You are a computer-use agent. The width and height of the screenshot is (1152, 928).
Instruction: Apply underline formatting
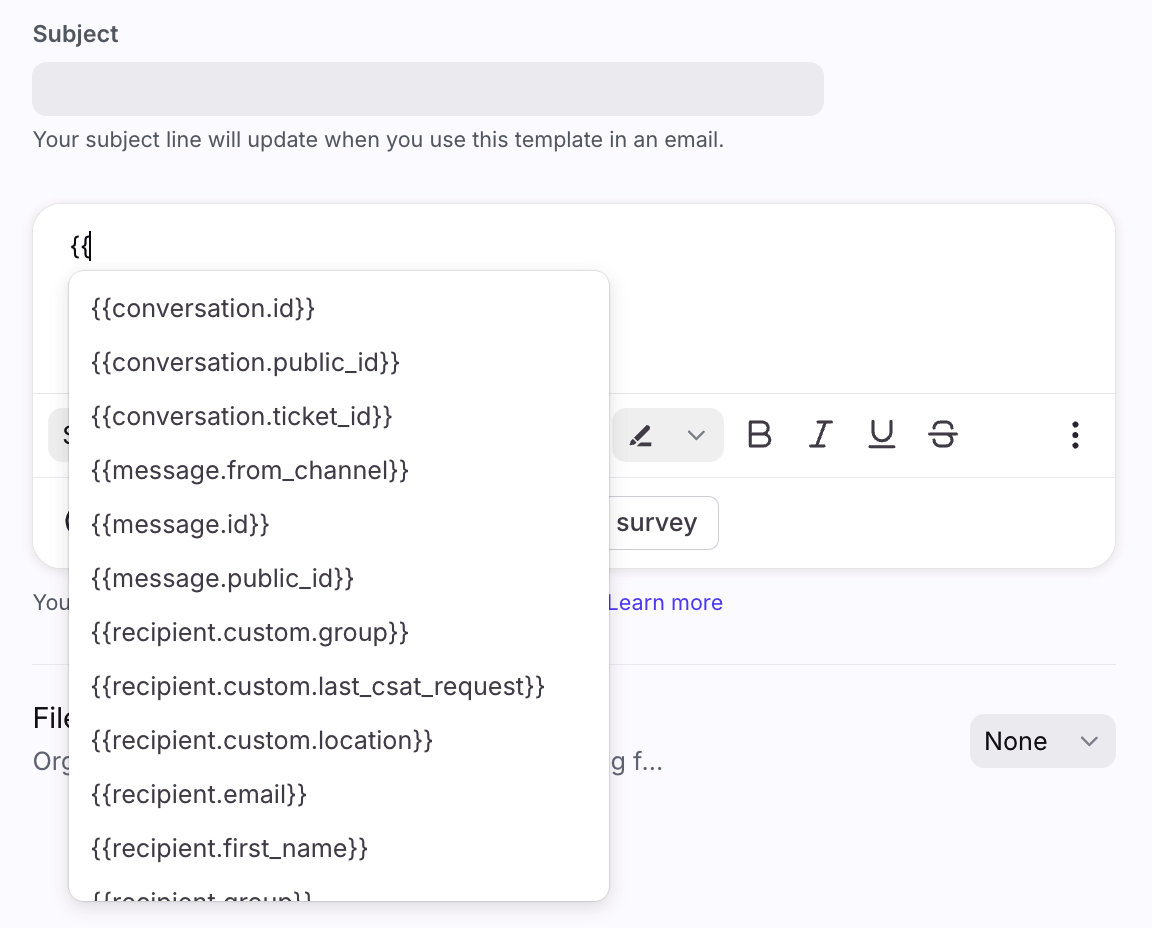click(881, 435)
